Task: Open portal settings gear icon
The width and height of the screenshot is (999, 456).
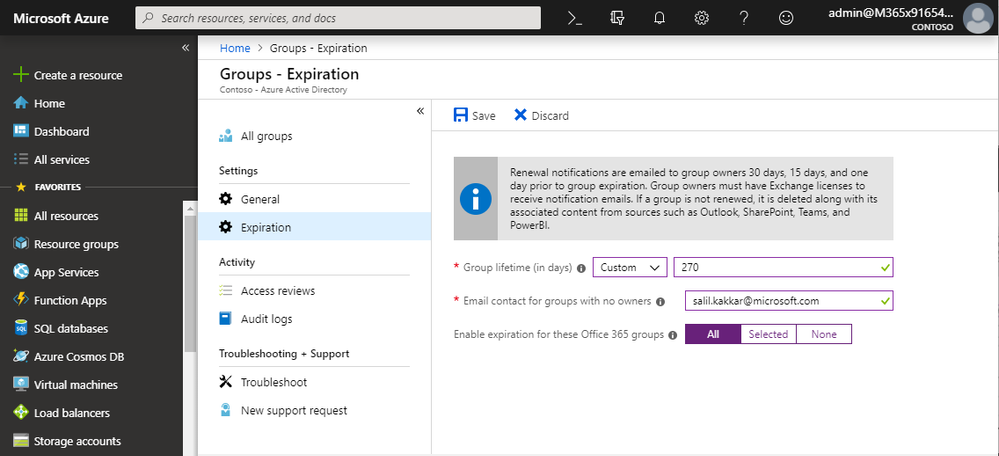Action: (x=702, y=18)
